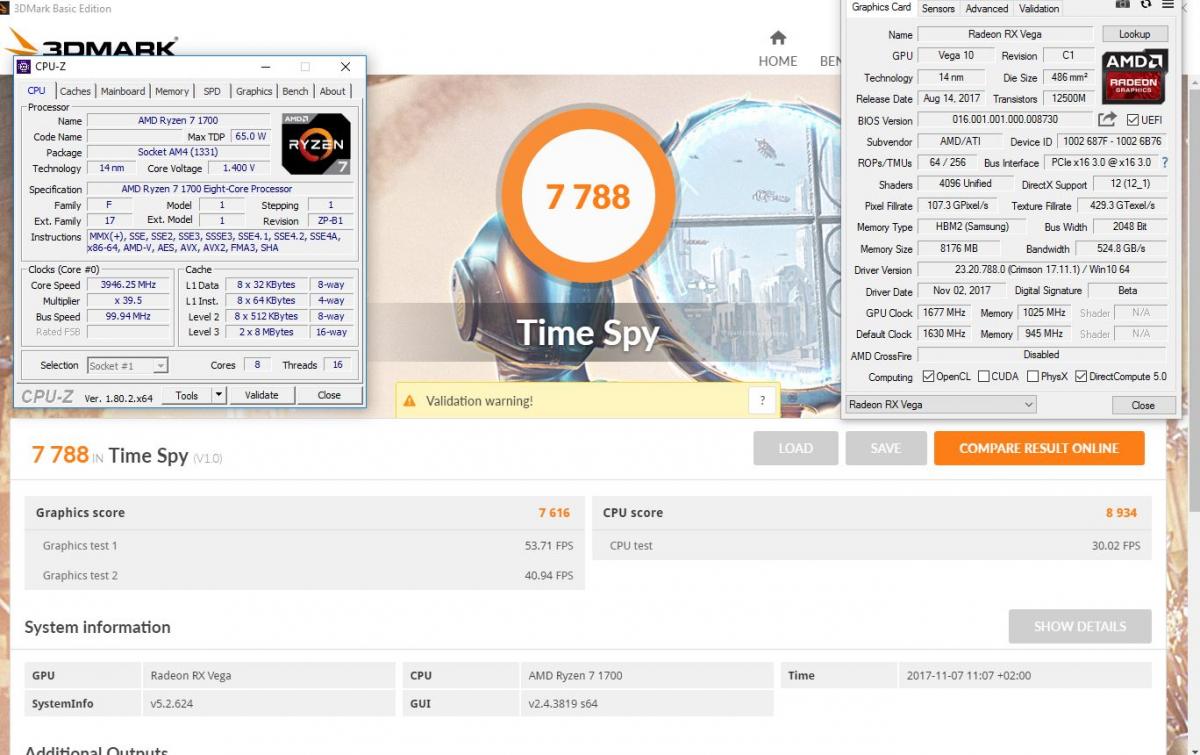Click the Device ID value 1002 687F - 1002 6B76
This screenshot has height=755, width=1200.
[x=1112, y=142]
